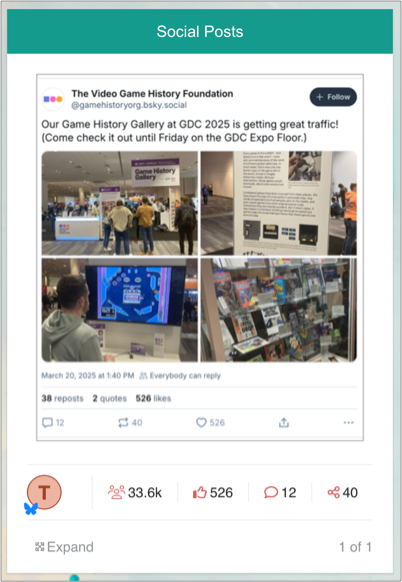Click the audience reach icon showing 33.6k
Screen dimensions: 402x582
tap(116, 493)
